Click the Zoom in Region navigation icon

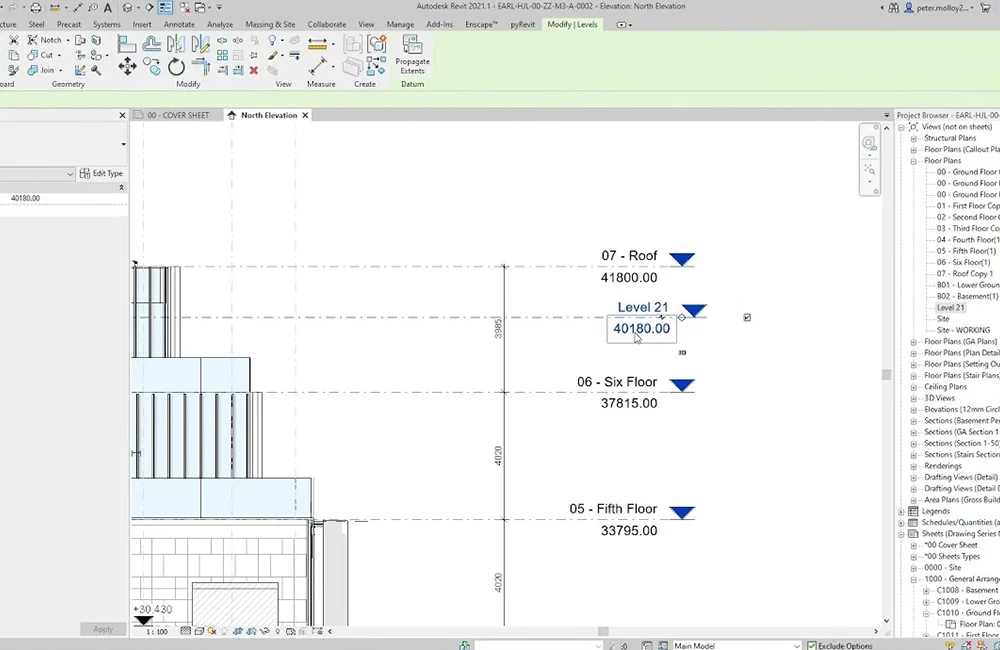coord(869,170)
